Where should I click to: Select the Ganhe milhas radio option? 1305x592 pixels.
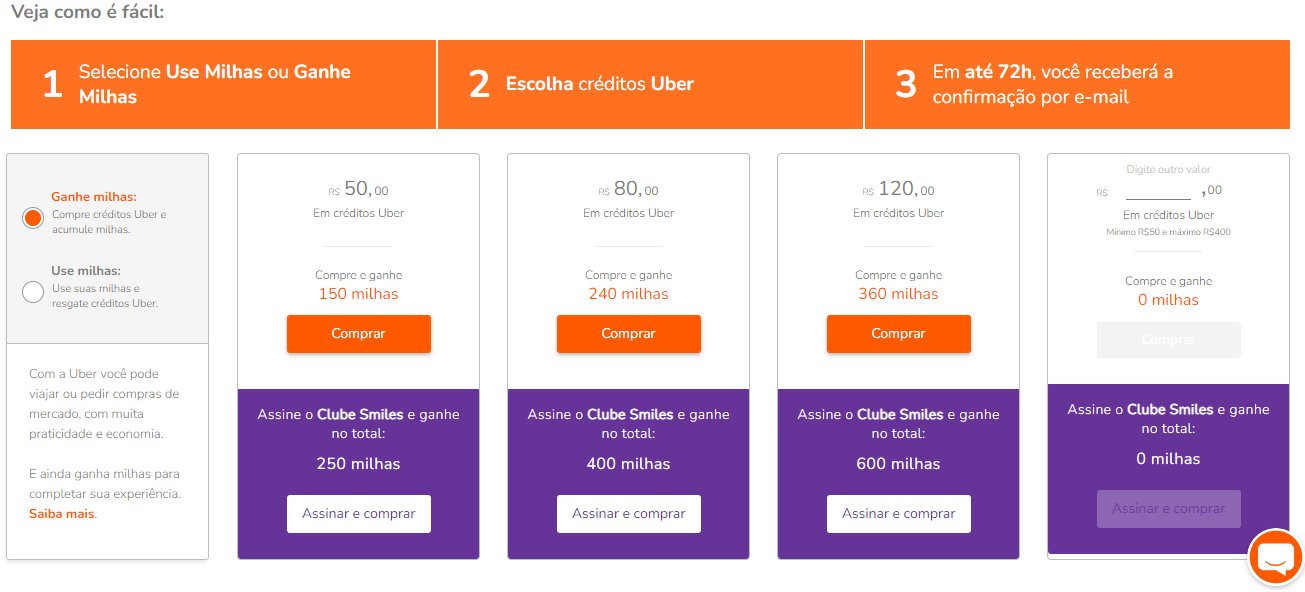(33, 217)
